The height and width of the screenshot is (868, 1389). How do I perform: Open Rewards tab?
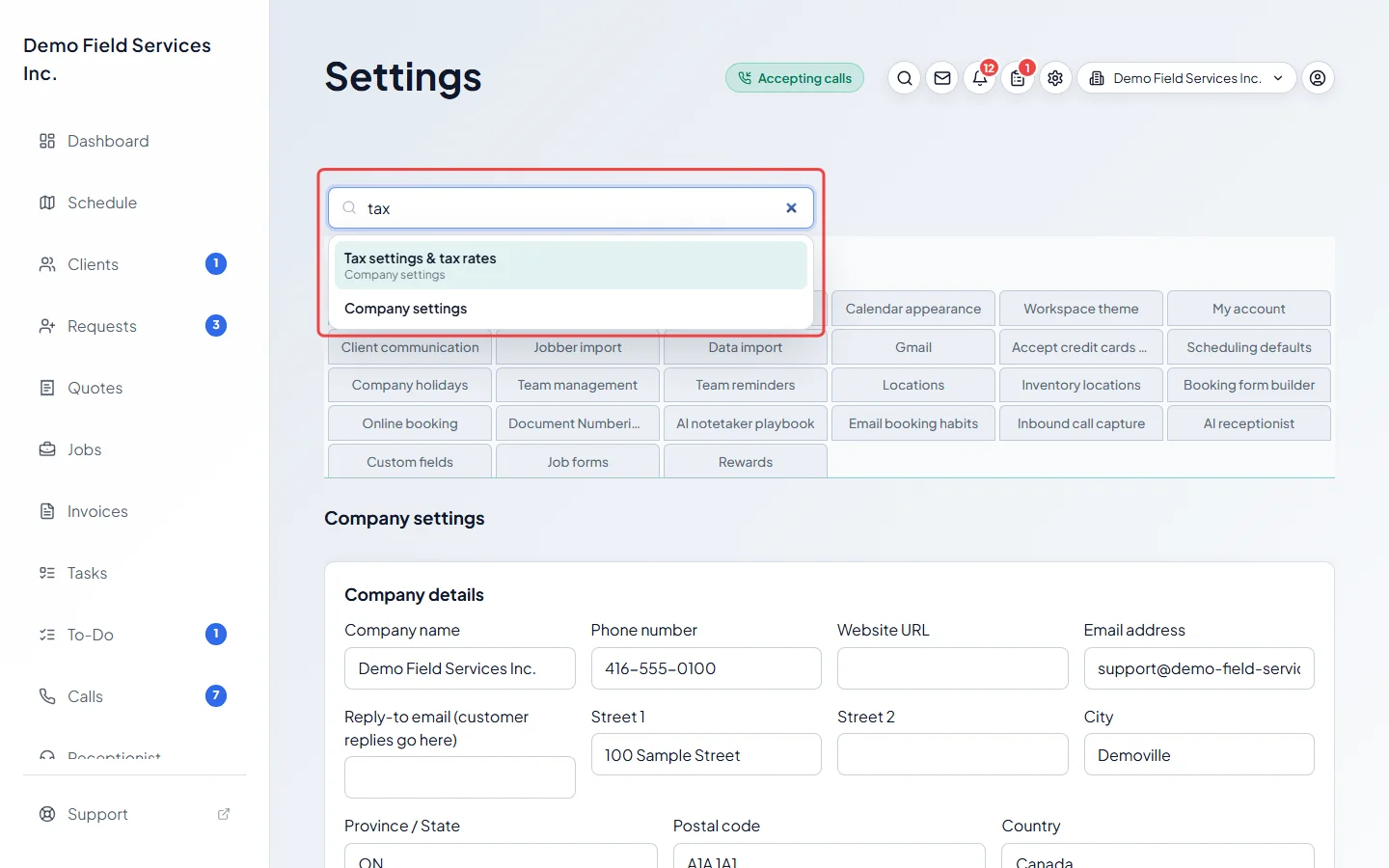click(746, 462)
